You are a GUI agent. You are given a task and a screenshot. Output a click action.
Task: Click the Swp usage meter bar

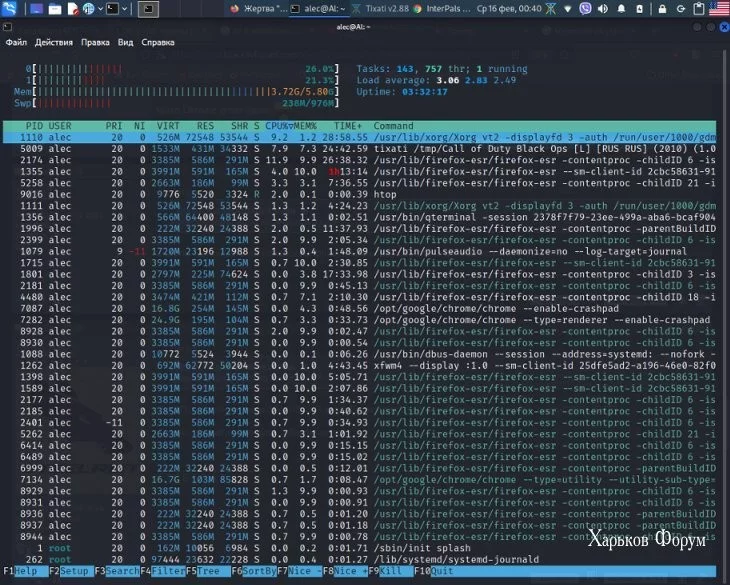click(x=177, y=103)
